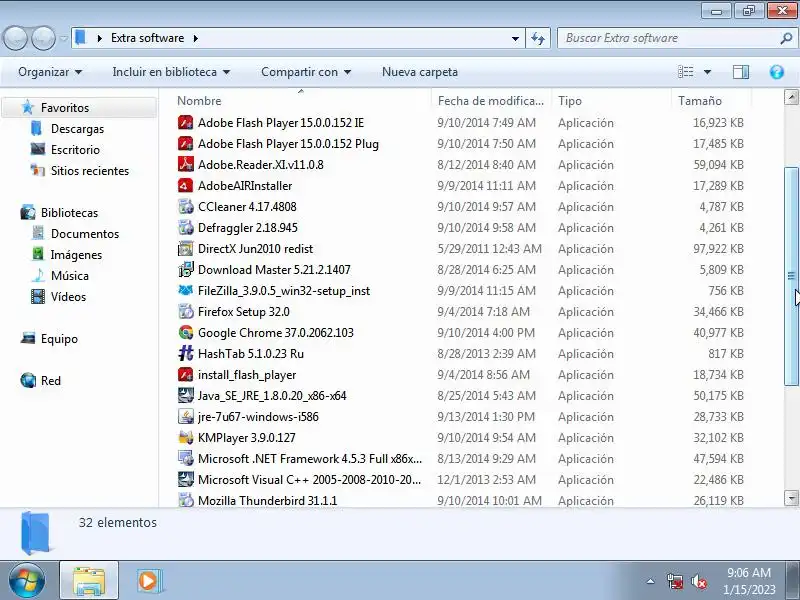This screenshot has width=800, height=600.
Task: Click the muted volume tray icon
Action: (x=698, y=581)
